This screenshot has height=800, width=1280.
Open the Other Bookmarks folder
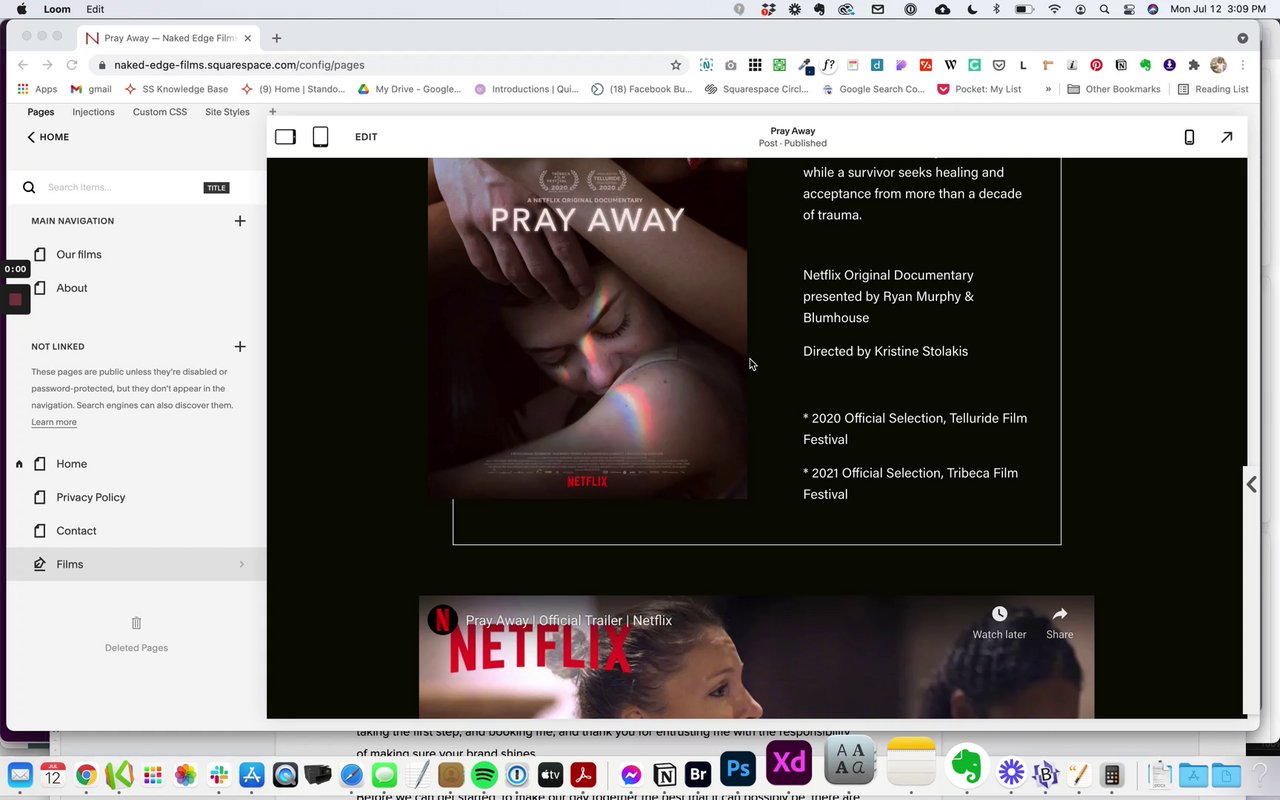(x=1114, y=89)
